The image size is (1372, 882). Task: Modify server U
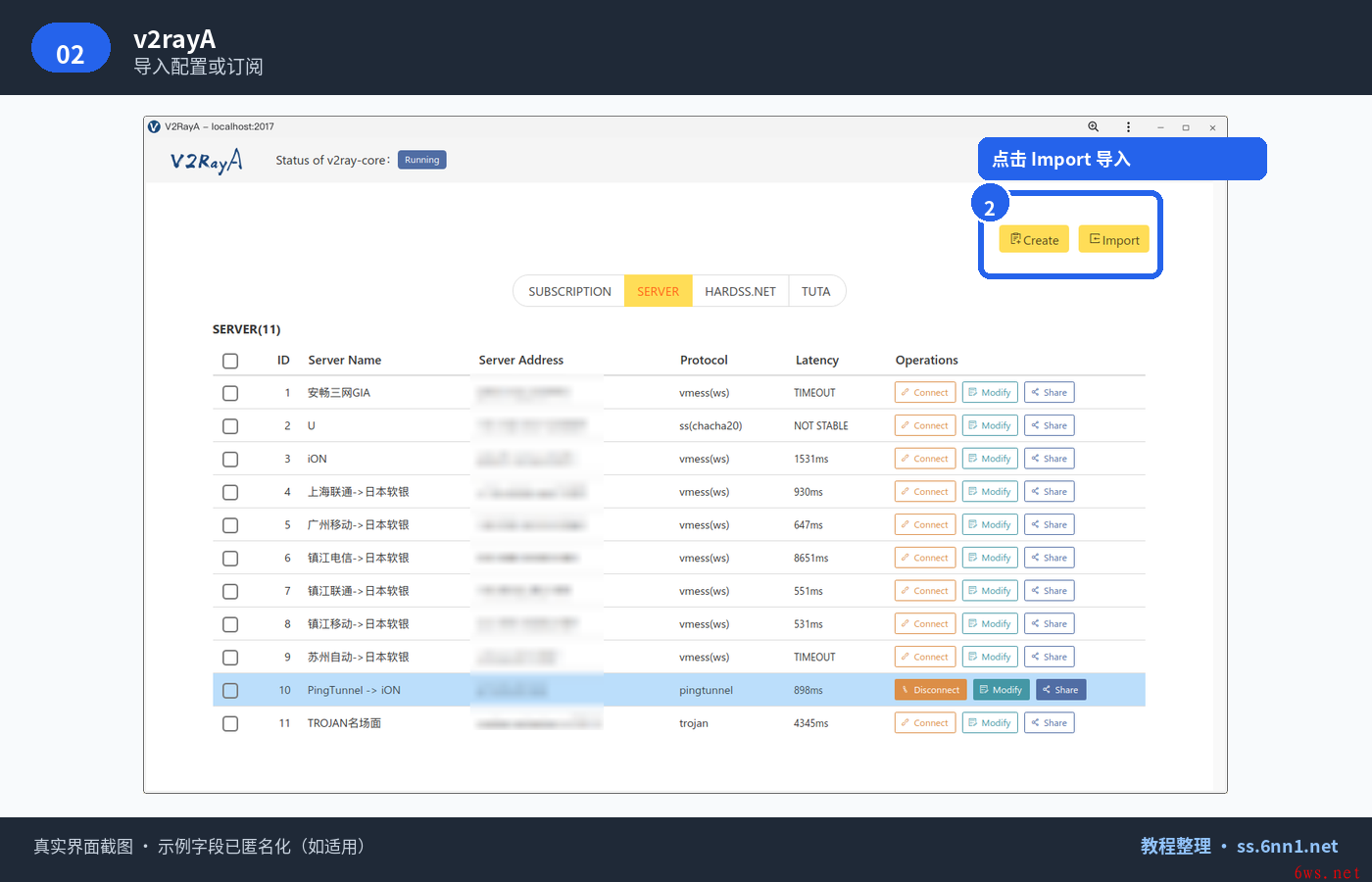pyautogui.click(x=990, y=425)
